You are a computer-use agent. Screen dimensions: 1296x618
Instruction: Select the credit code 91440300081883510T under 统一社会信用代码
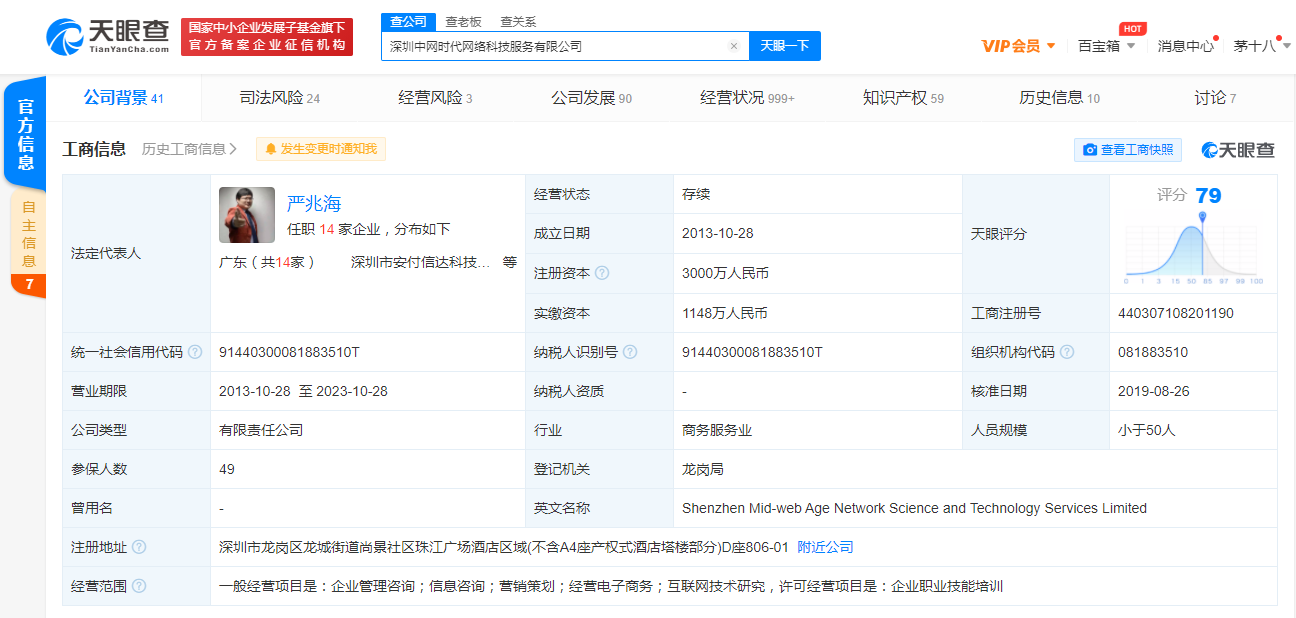(x=289, y=352)
